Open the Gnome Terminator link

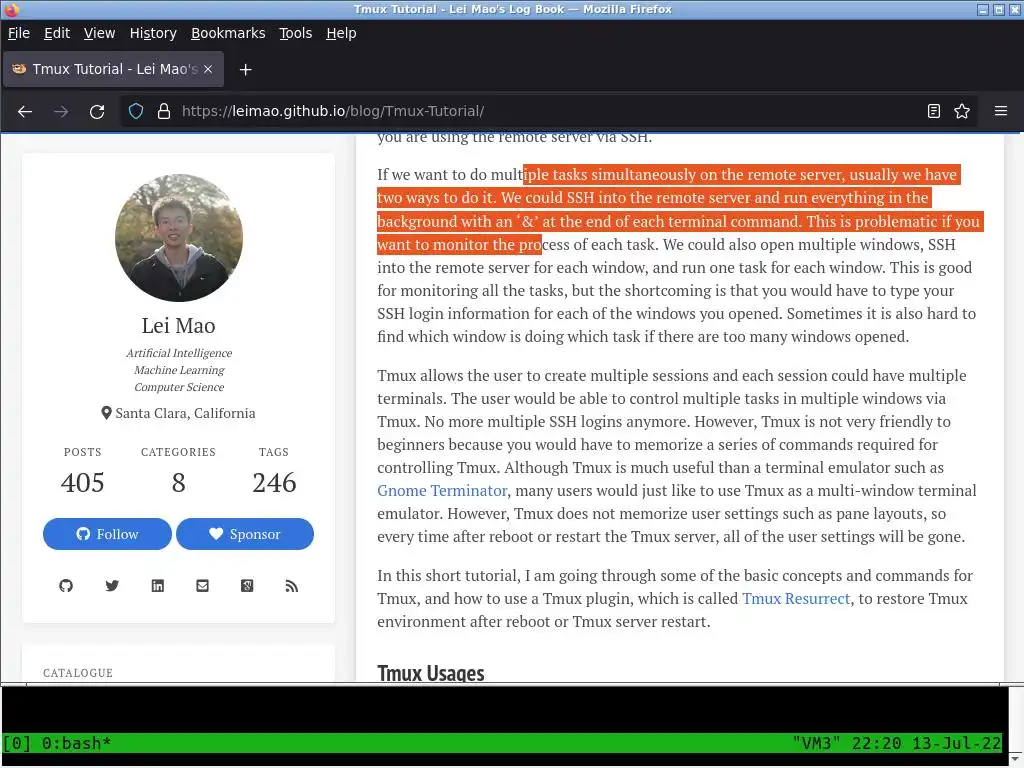(x=441, y=490)
